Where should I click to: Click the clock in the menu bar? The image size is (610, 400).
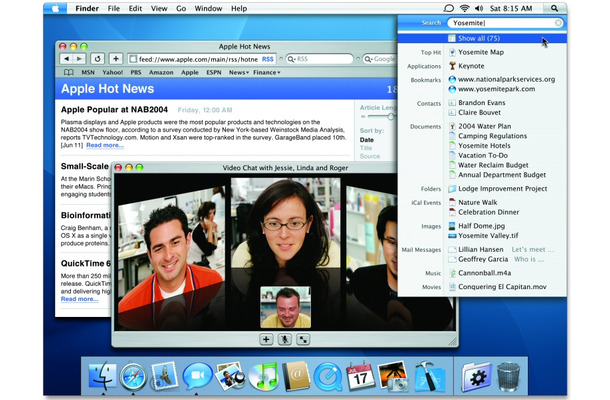(511, 8)
